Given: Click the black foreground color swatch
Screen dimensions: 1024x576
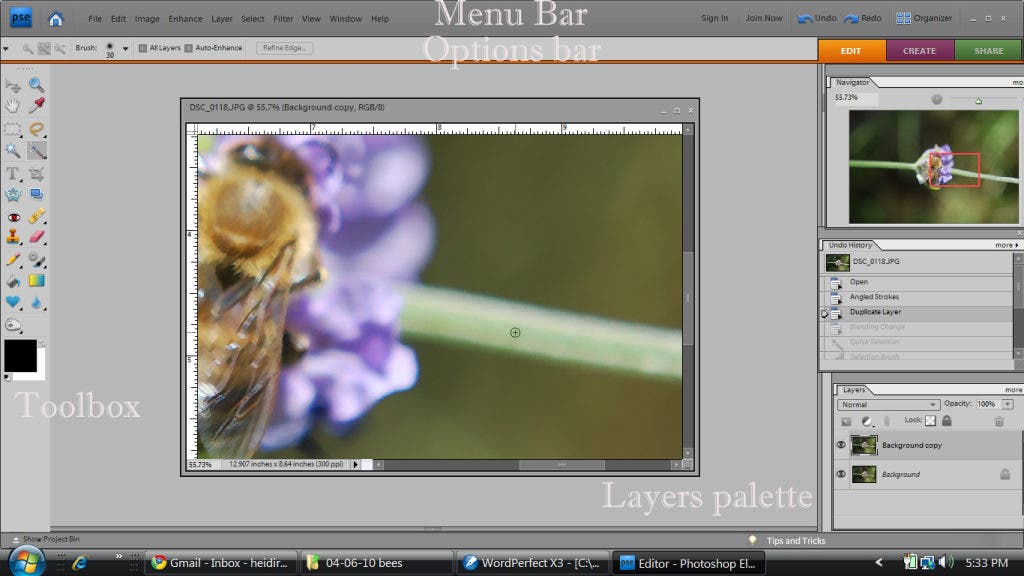Looking at the screenshot, I should (20, 355).
